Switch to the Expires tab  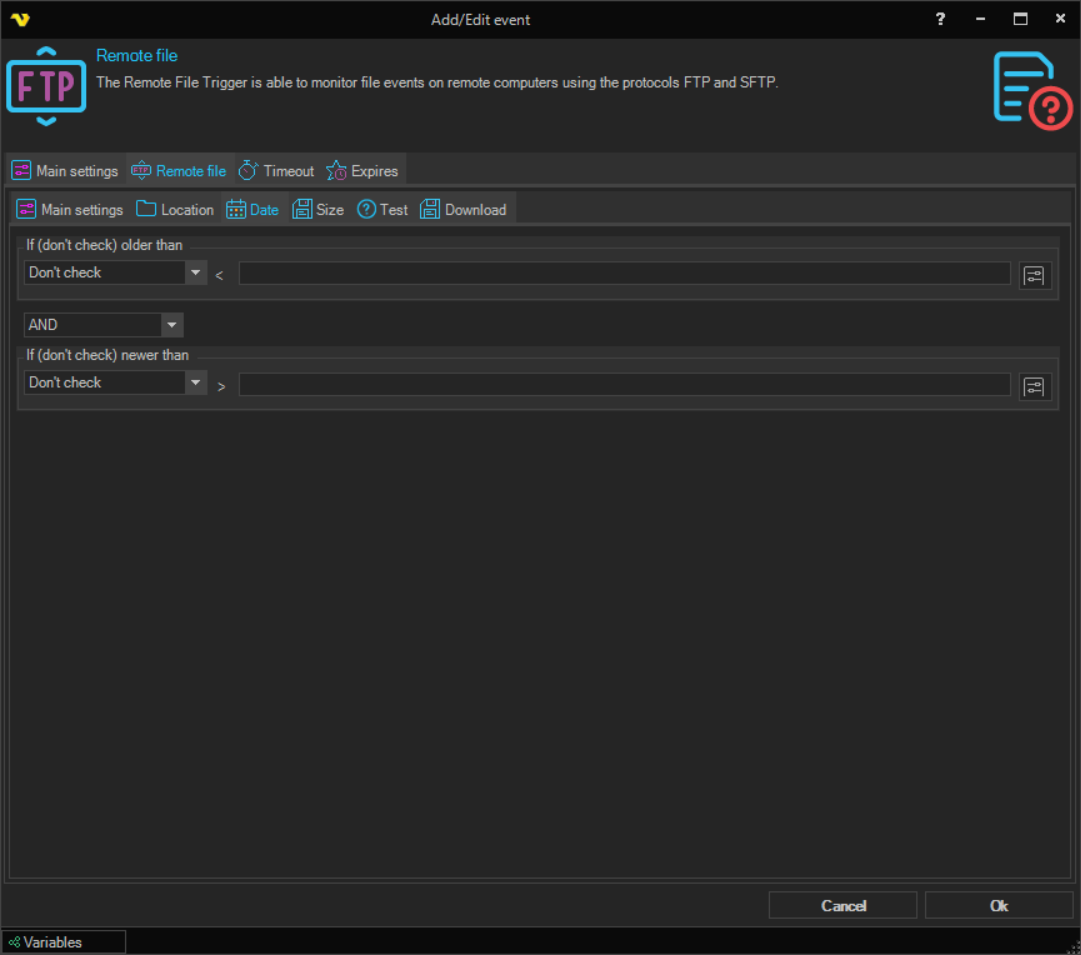(x=363, y=171)
